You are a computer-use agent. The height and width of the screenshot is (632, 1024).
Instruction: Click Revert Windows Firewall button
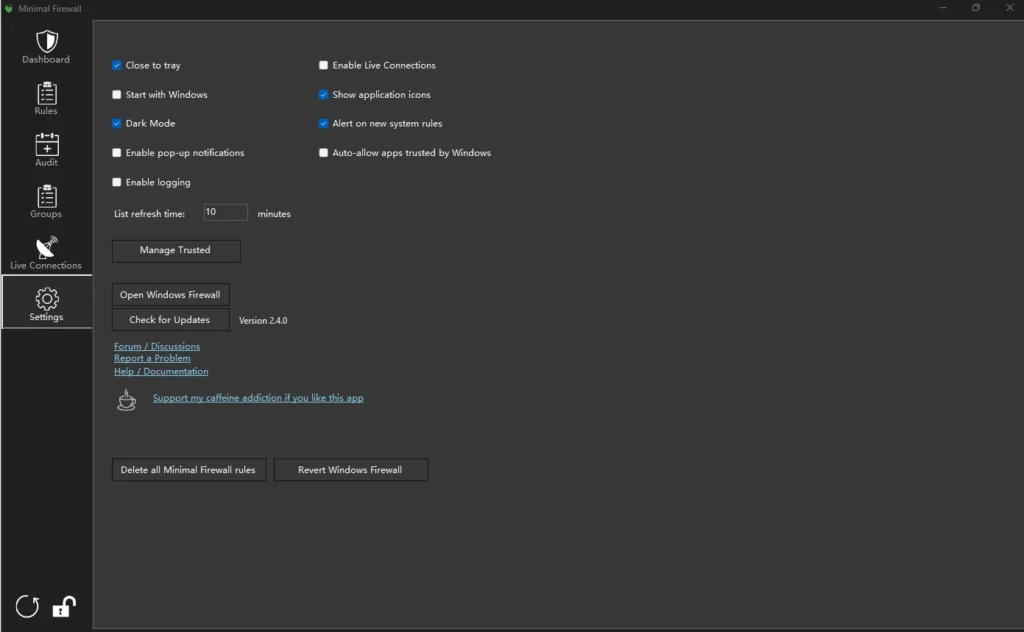350,470
